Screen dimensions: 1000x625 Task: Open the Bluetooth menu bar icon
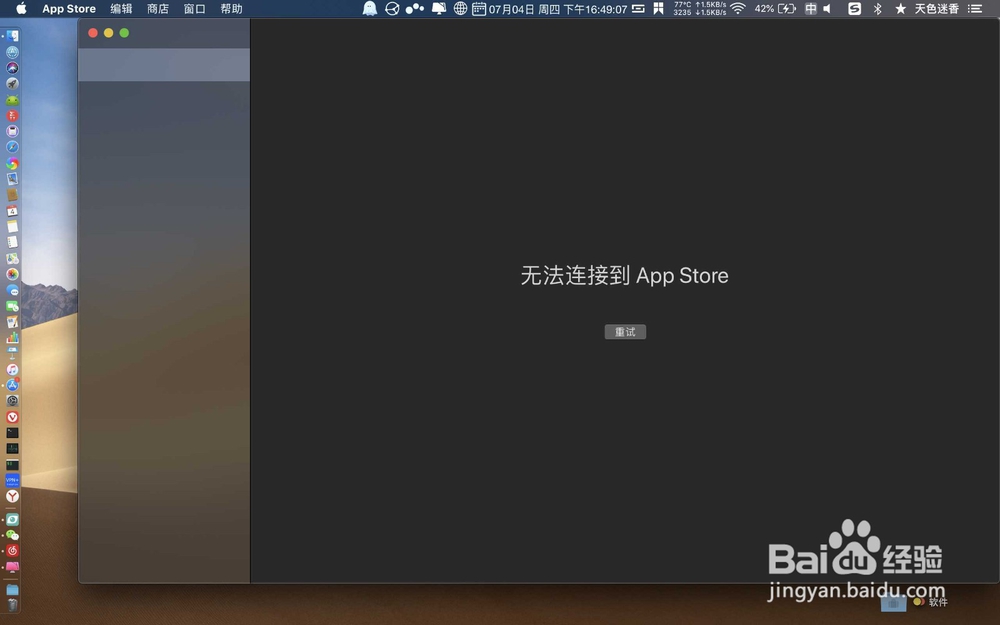(878, 8)
